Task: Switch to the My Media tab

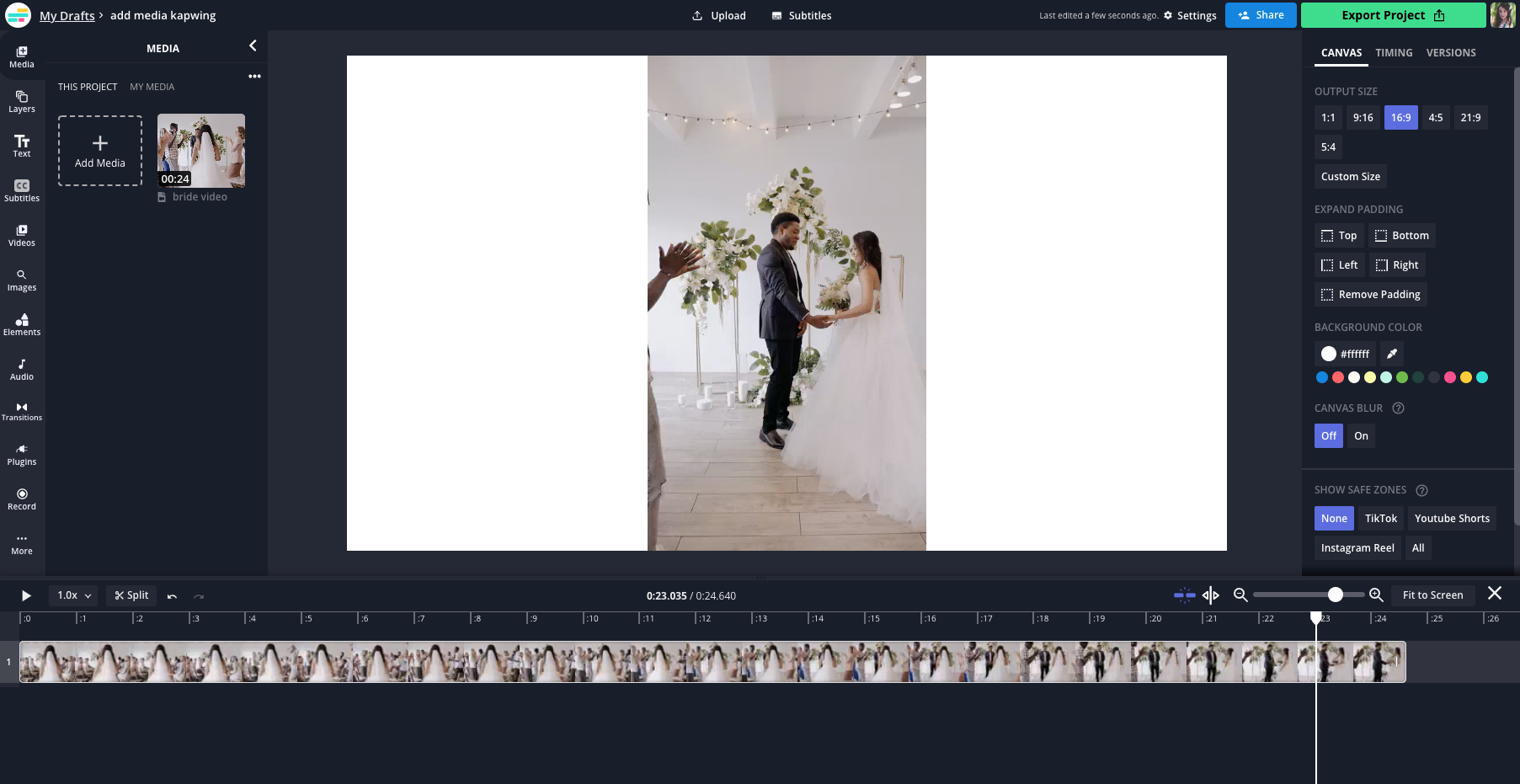Action: 152,87
